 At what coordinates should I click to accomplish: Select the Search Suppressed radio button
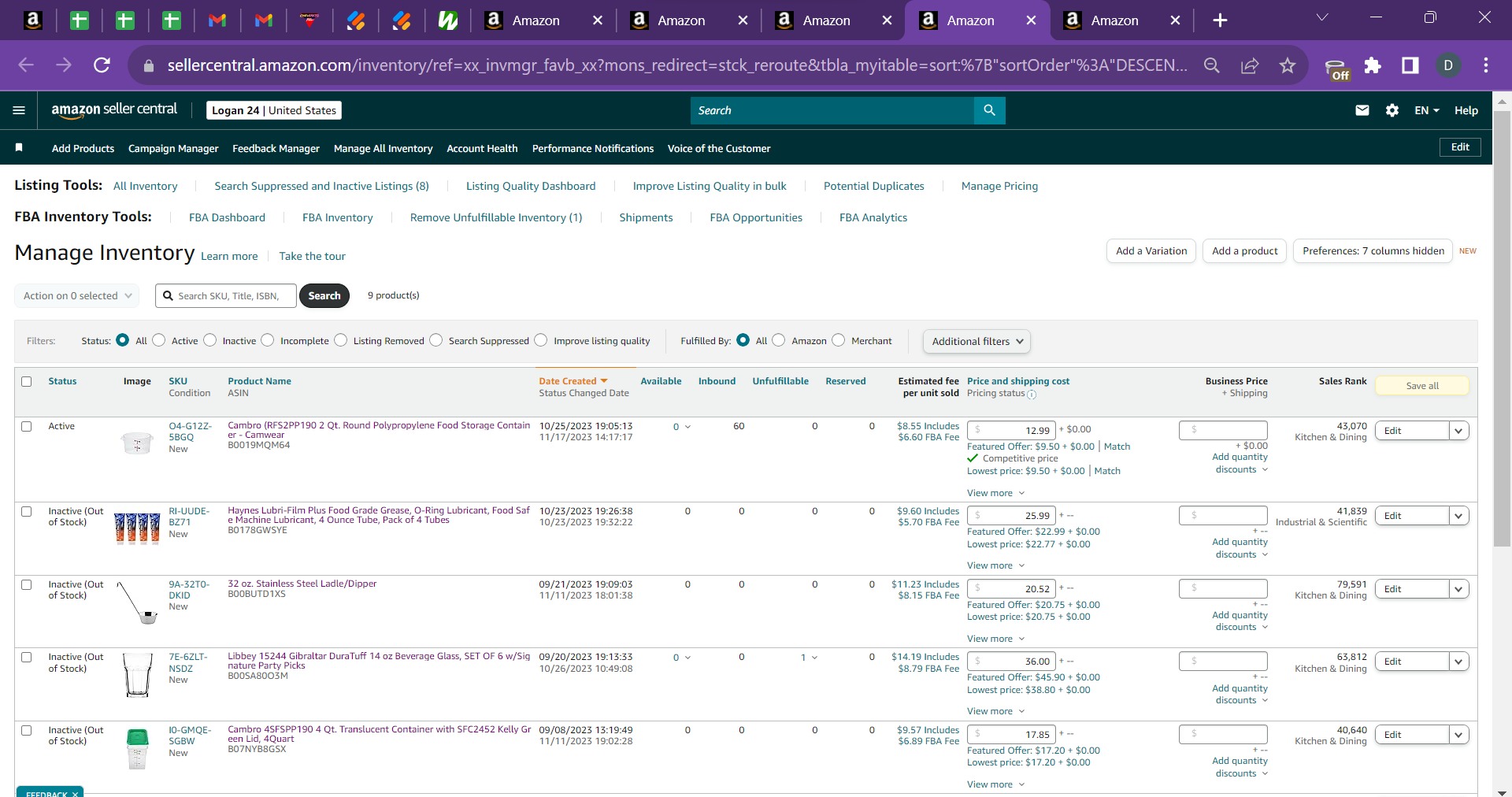click(x=436, y=340)
